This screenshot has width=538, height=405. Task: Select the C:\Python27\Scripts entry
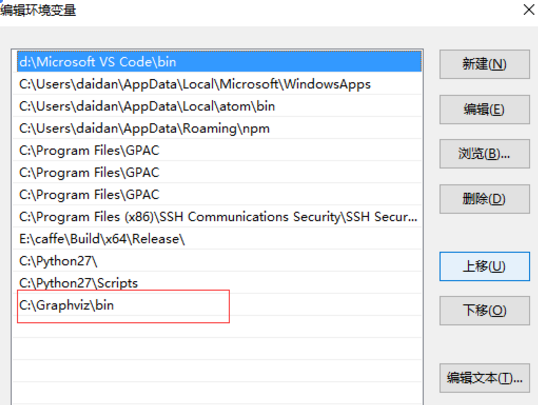tap(219, 283)
